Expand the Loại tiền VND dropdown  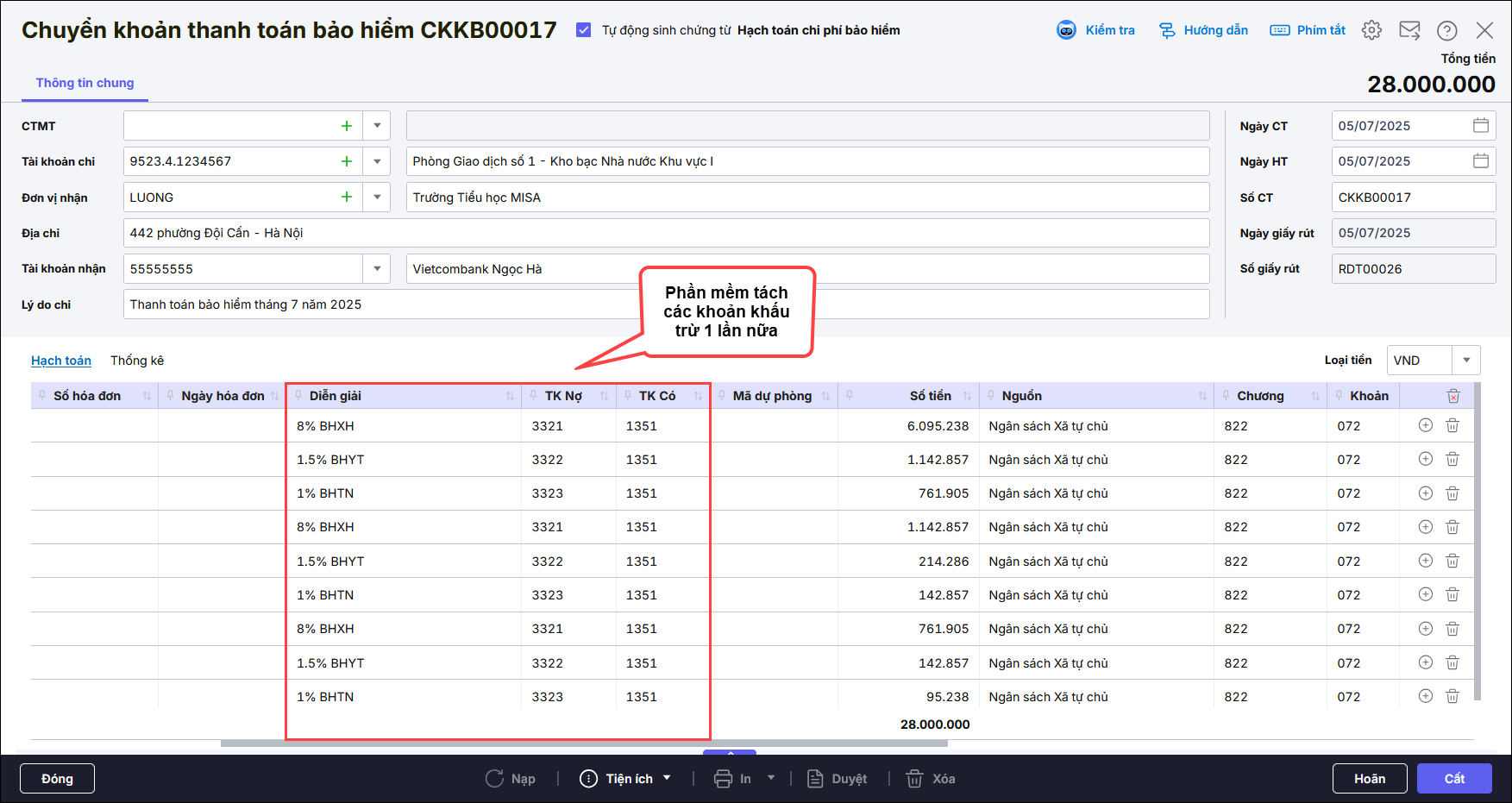[x=1466, y=361]
